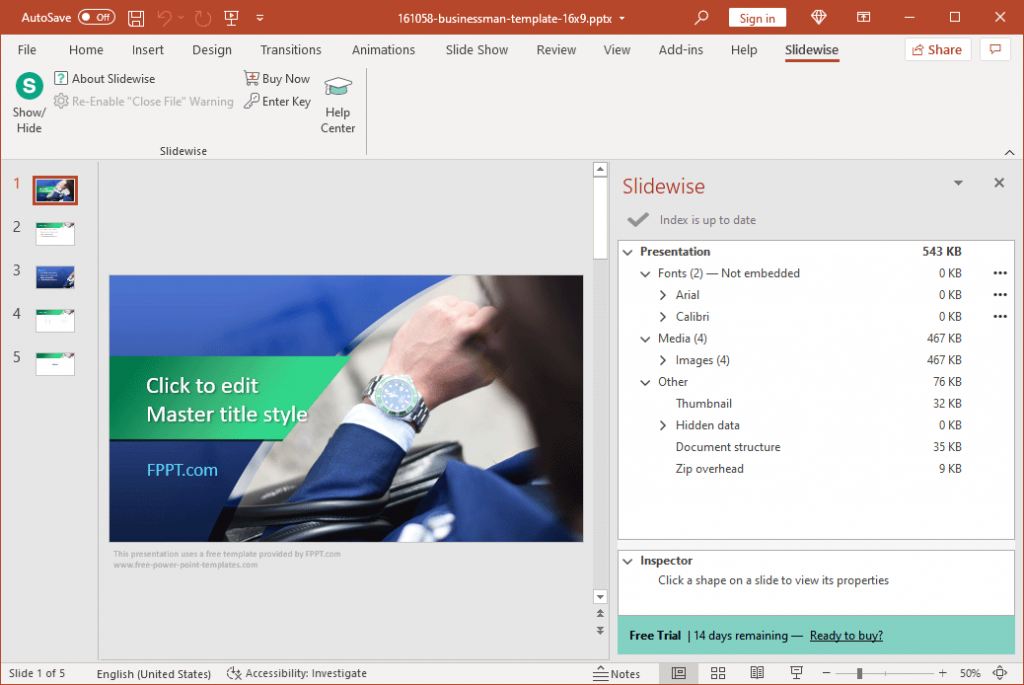Open the Slidewise Help Center
The height and width of the screenshot is (685, 1024).
[x=337, y=100]
